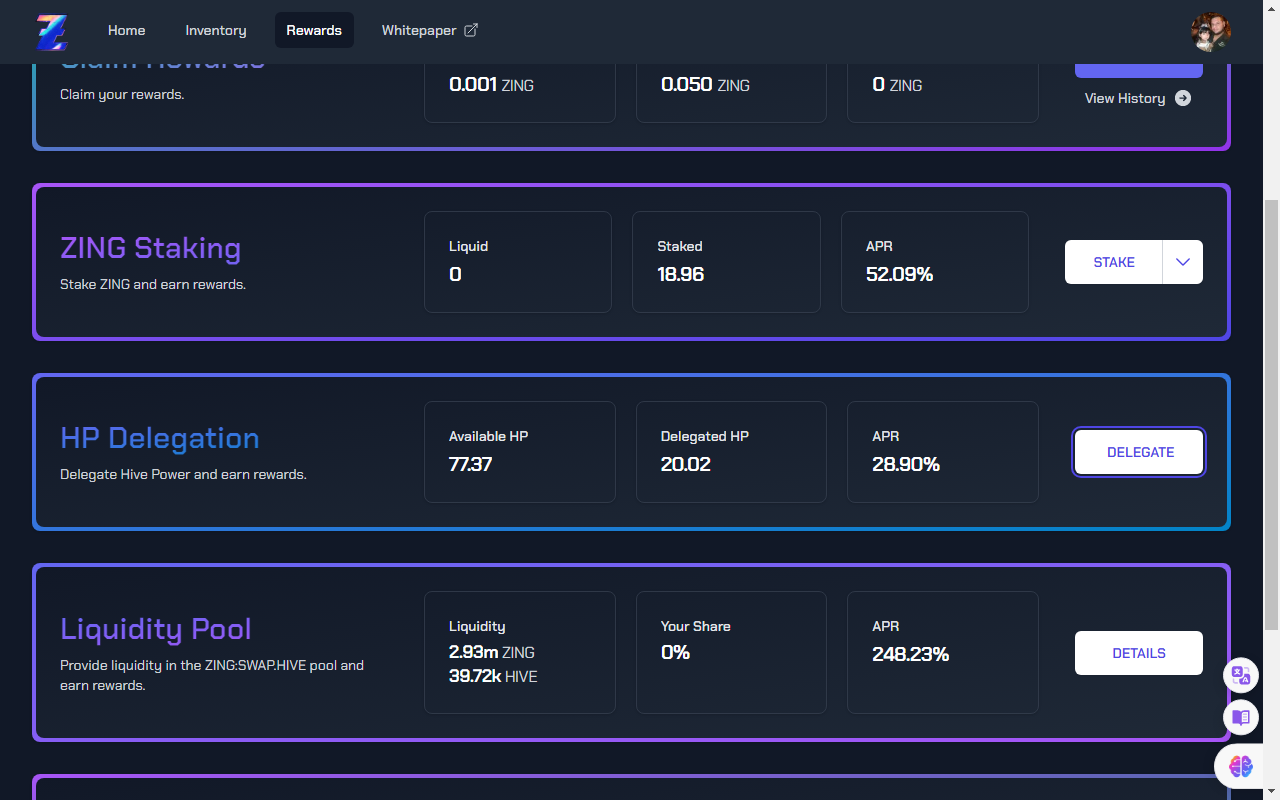The width and height of the screenshot is (1280, 800).
Task: Select the Rewards tab
Action: pos(314,30)
